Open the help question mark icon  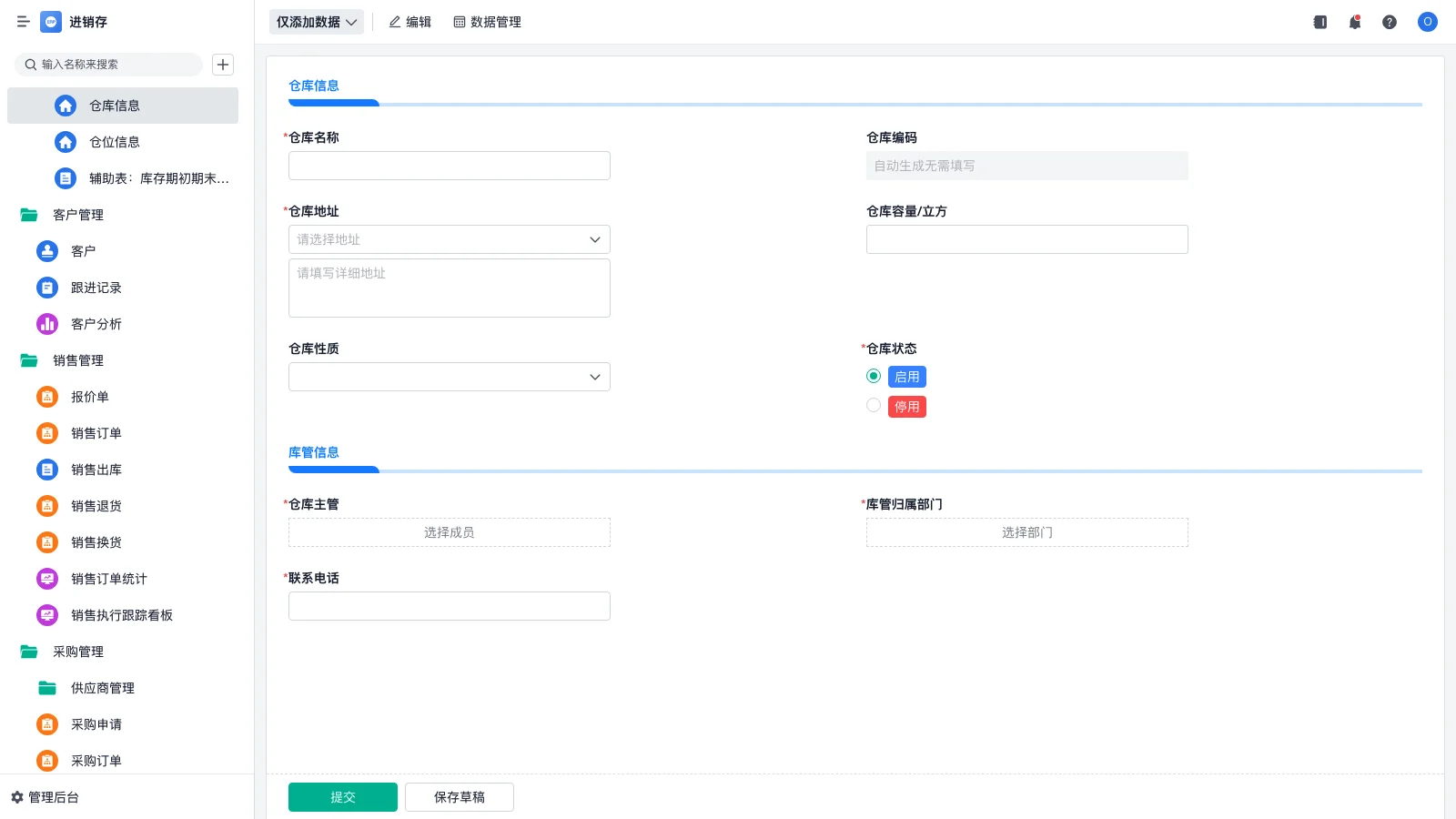point(1390,22)
